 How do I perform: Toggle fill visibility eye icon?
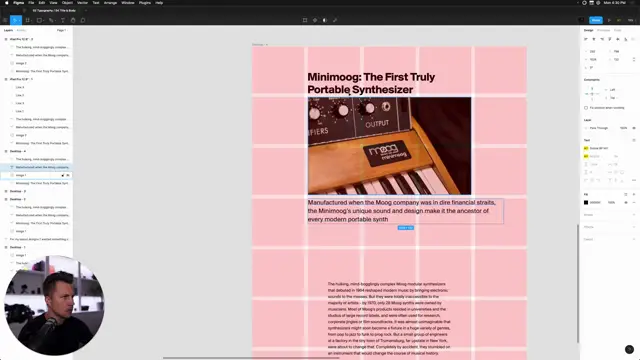click(626, 202)
